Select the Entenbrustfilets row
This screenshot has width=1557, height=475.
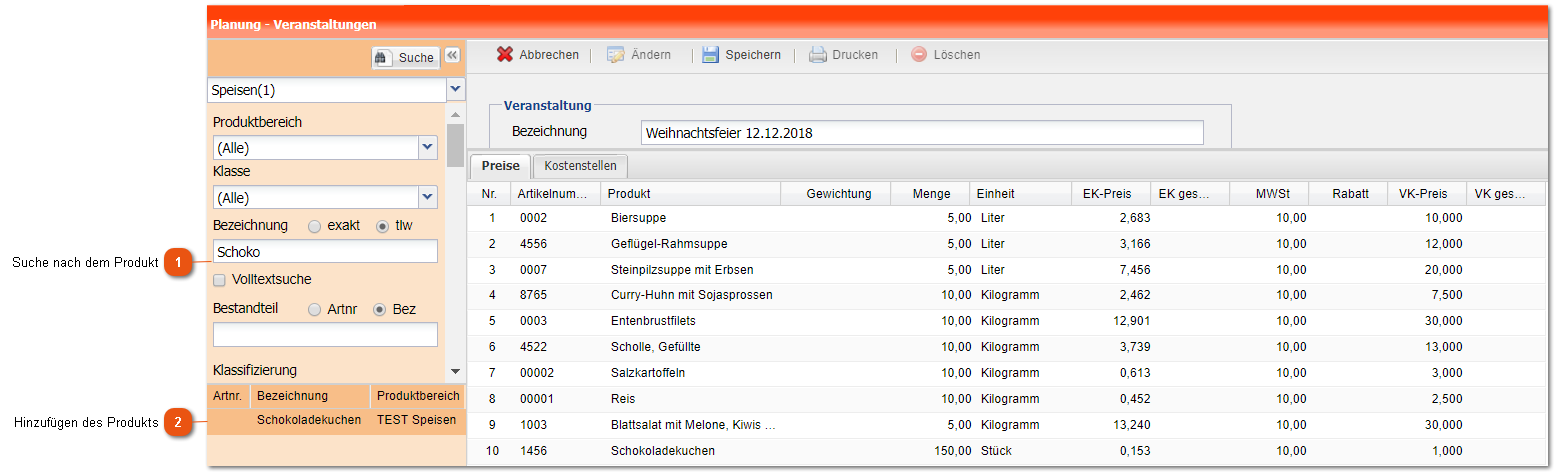[x=1007, y=321]
